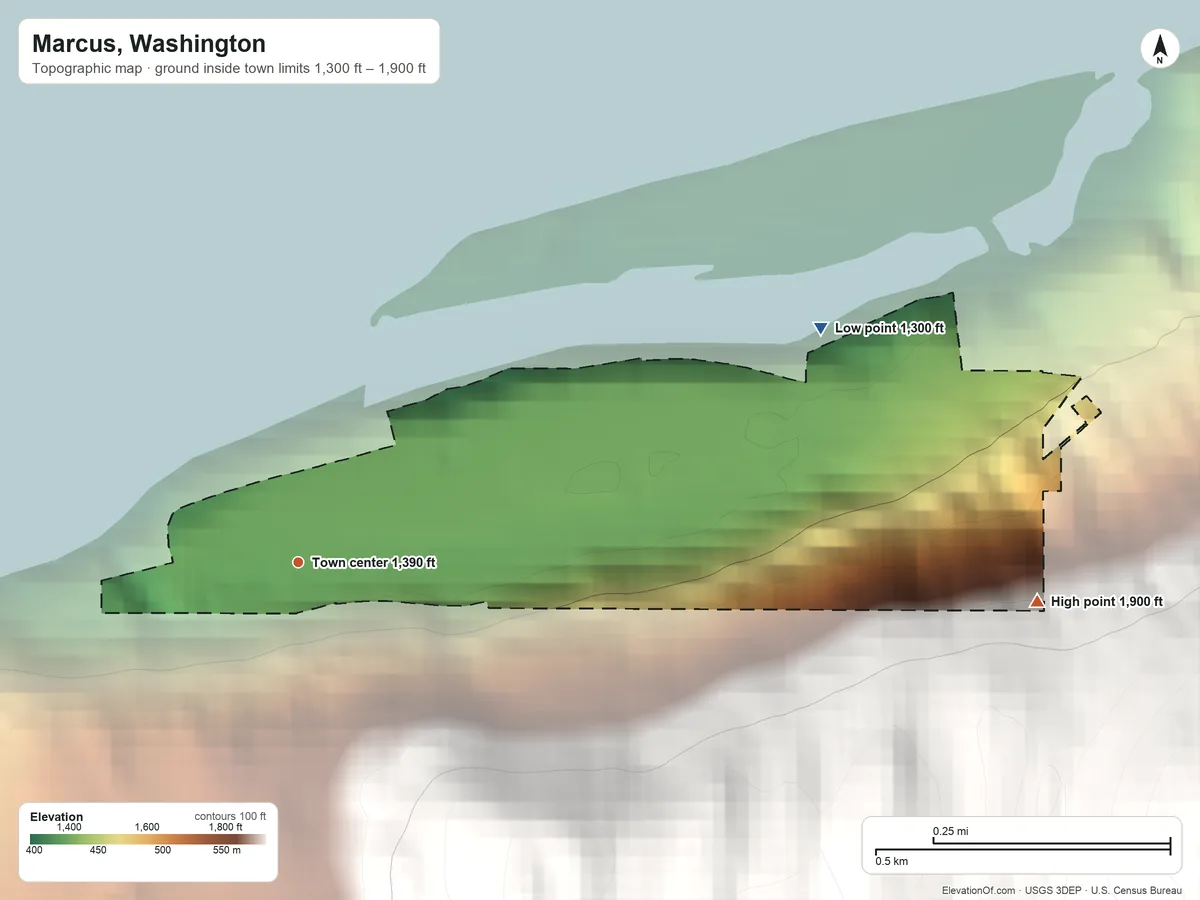
Task: Click the orange high point triangle marker
Action: pos(1037,601)
